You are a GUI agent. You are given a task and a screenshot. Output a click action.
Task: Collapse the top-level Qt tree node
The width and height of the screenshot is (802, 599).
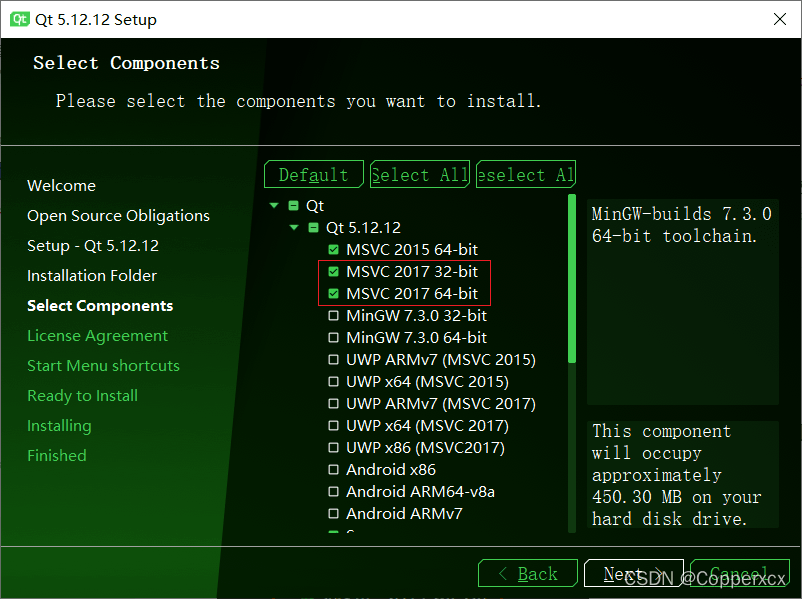(275, 206)
